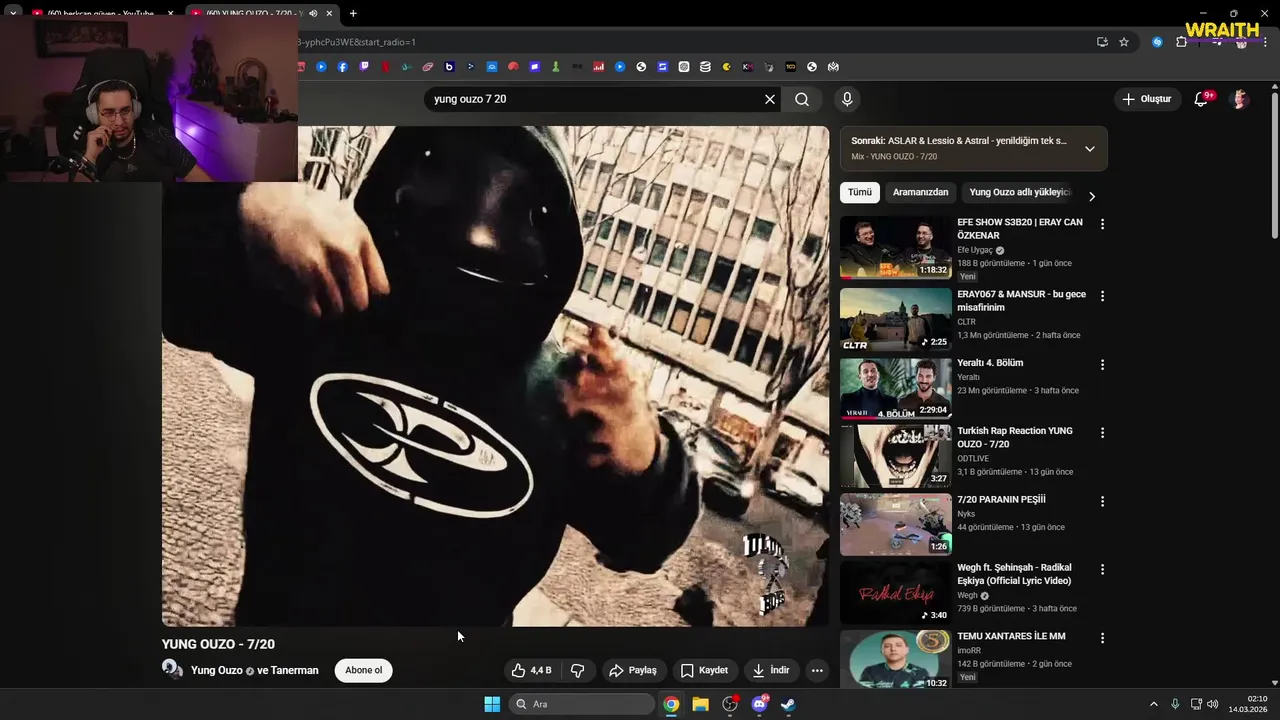
Task: Open the taskbar clock and date
Action: click(x=1248, y=704)
